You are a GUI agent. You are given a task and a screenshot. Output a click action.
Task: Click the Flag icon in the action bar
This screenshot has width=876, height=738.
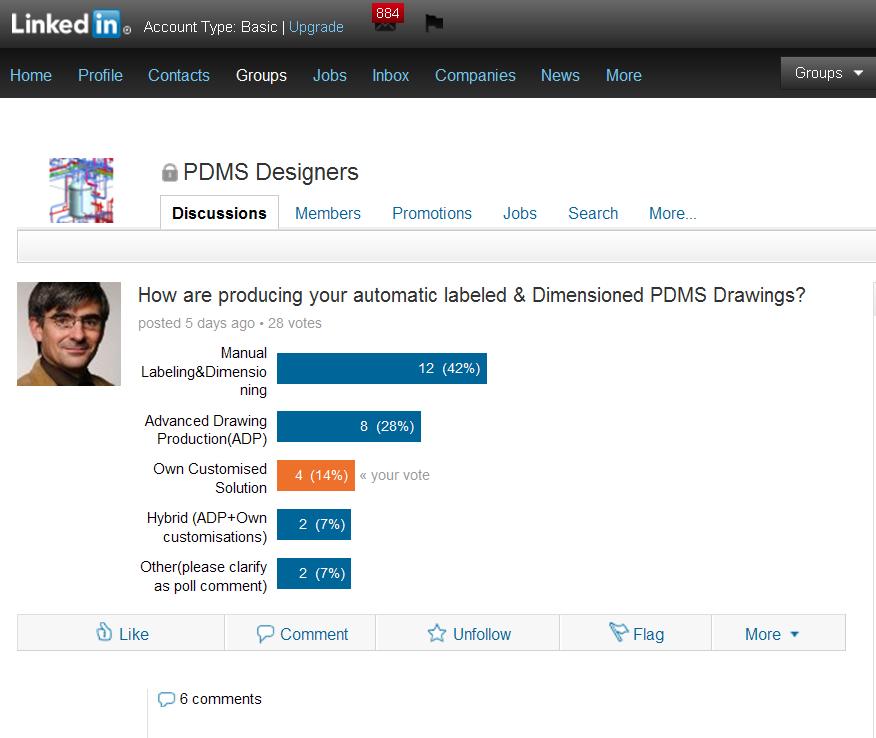click(618, 632)
